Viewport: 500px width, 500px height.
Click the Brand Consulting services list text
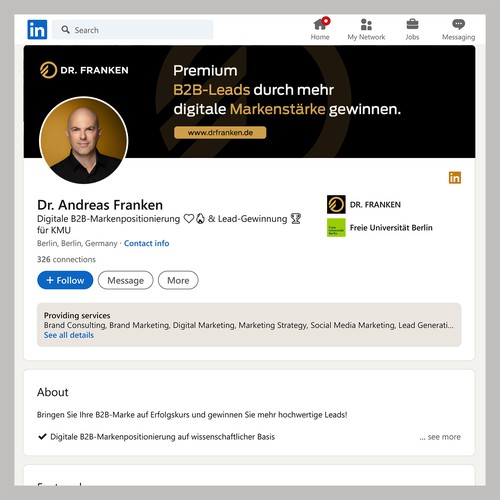(249, 325)
